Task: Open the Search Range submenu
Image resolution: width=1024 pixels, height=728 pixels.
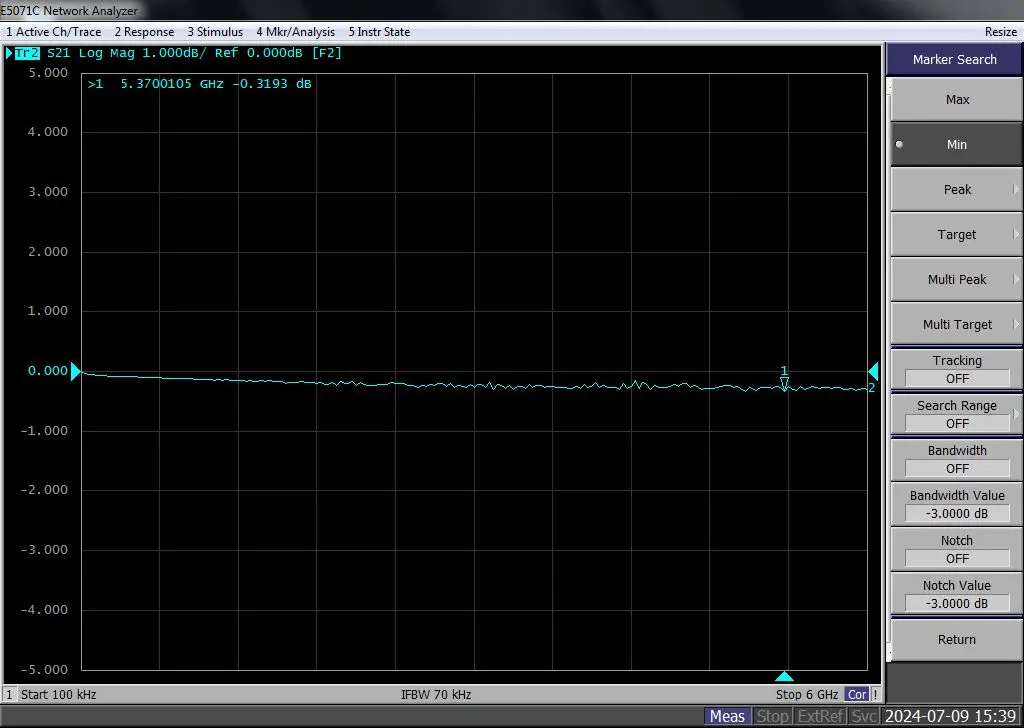Action: click(x=956, y=414)
